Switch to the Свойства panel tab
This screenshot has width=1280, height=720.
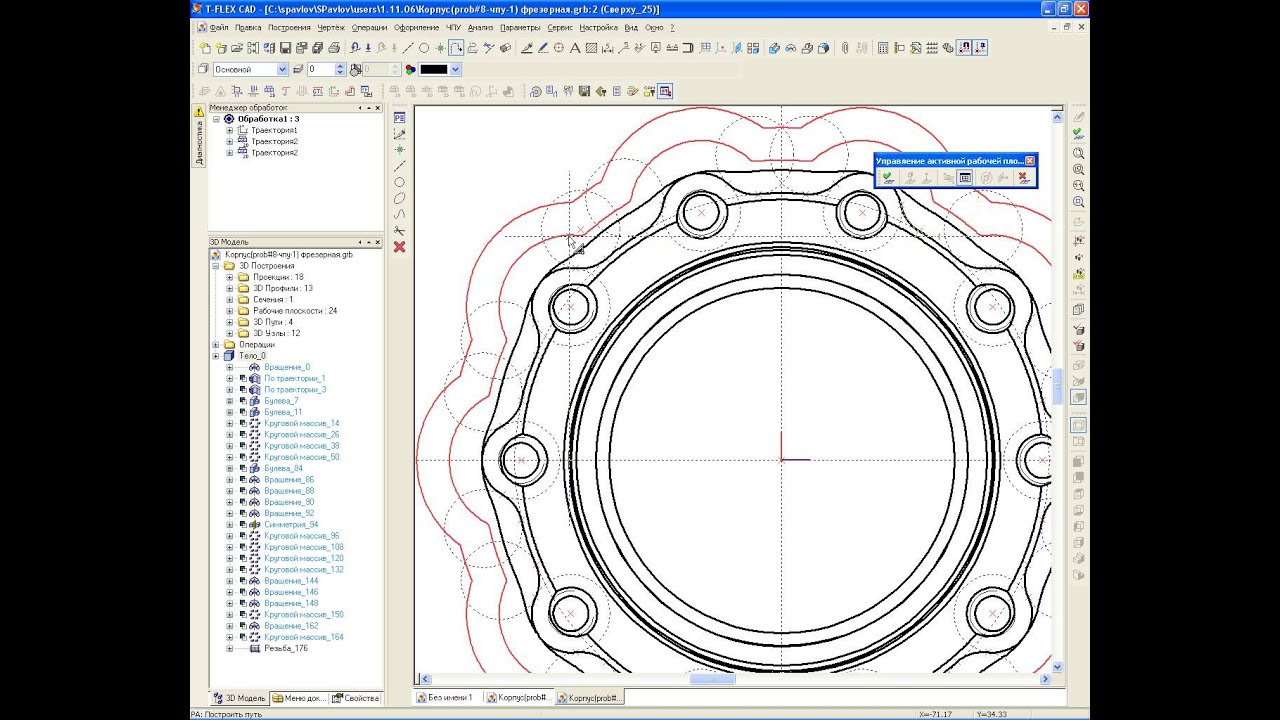click(x=356, y=698)
